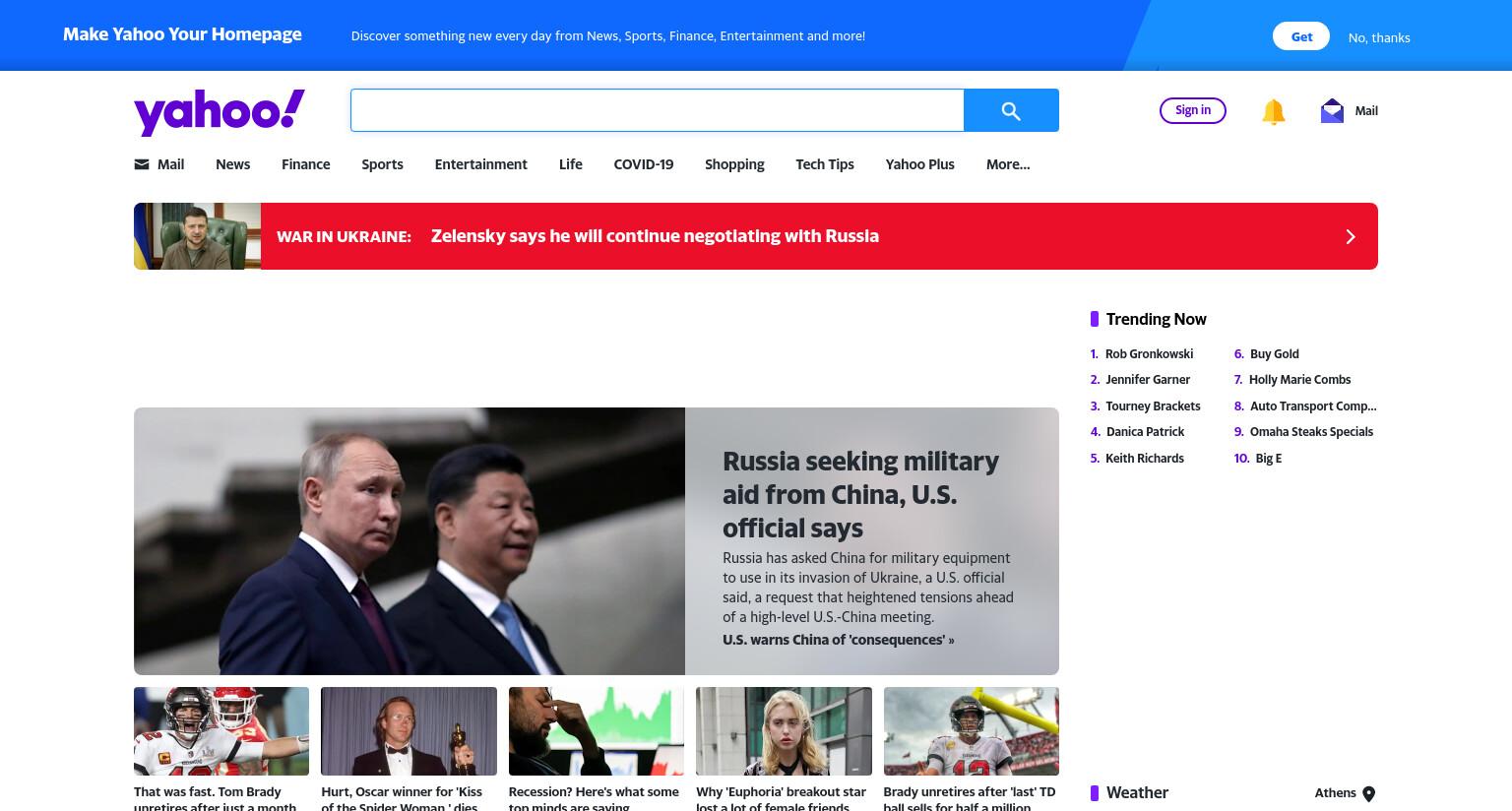The image size is (1512, 811).
Task: Click the weather location pin icon
Action: pos(1368,793)
